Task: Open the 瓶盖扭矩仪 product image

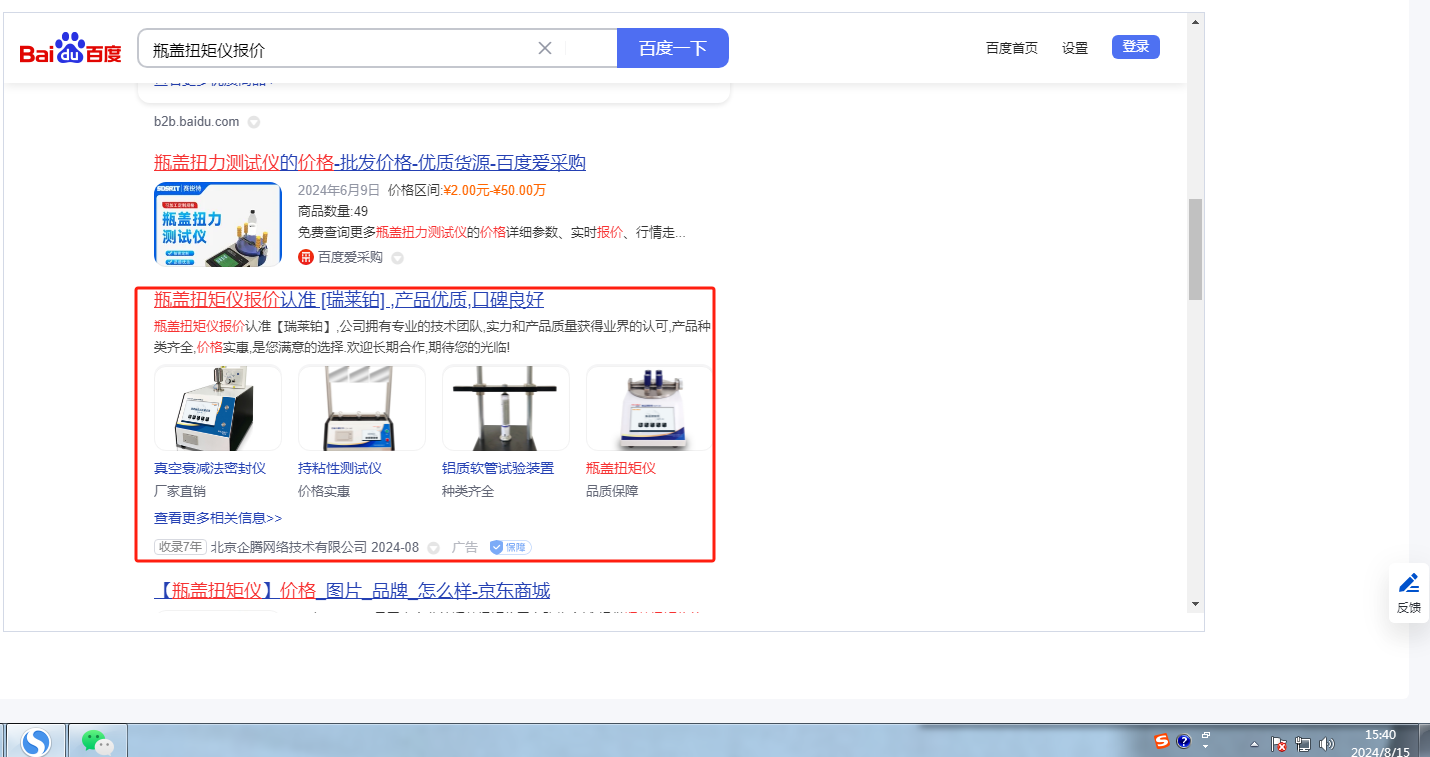Action: tap(649, 408)
